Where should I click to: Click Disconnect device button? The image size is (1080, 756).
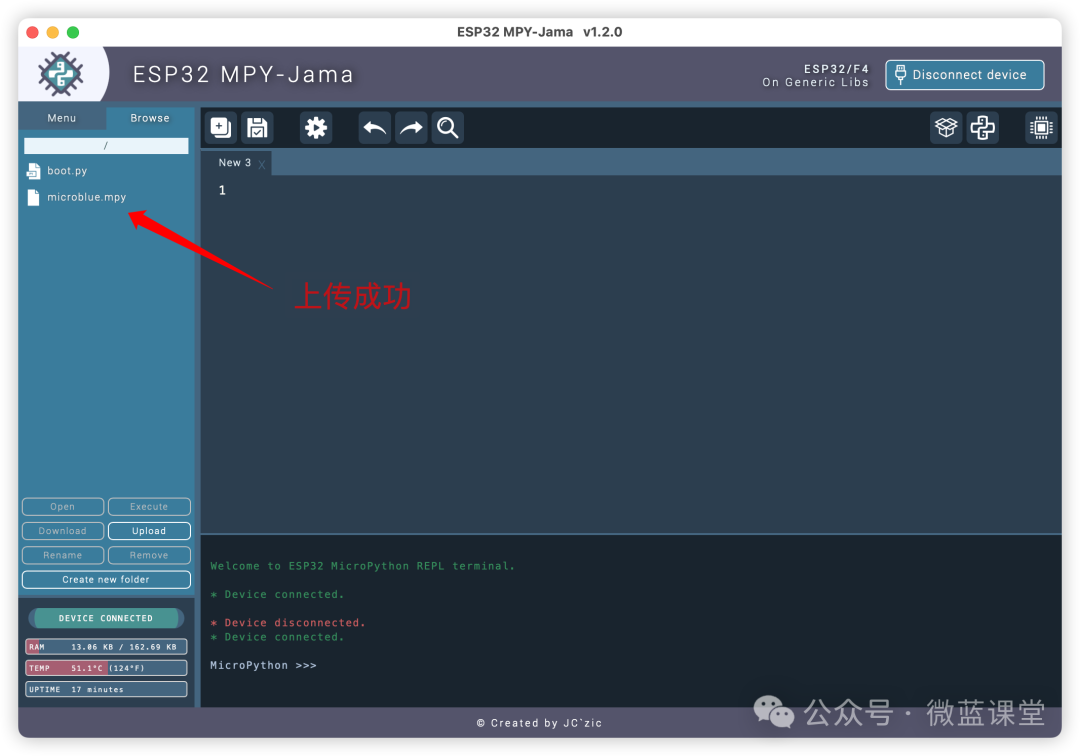[x=964, y=74]
